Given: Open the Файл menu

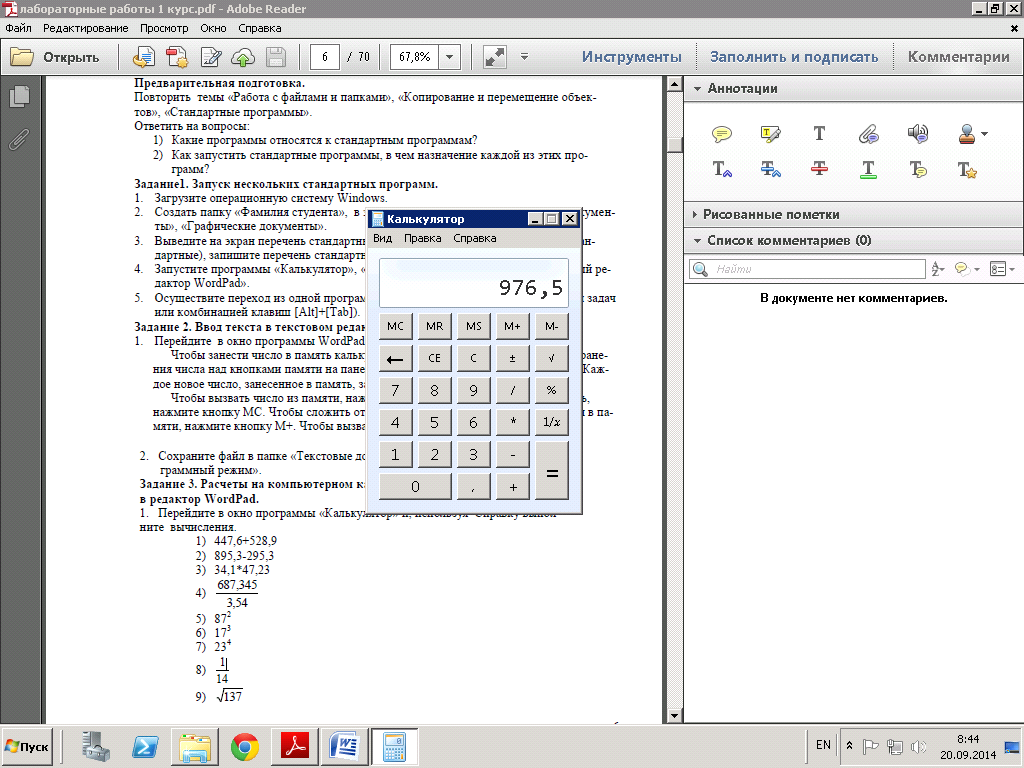Looking at the screenshot, I should pos(18,28).
